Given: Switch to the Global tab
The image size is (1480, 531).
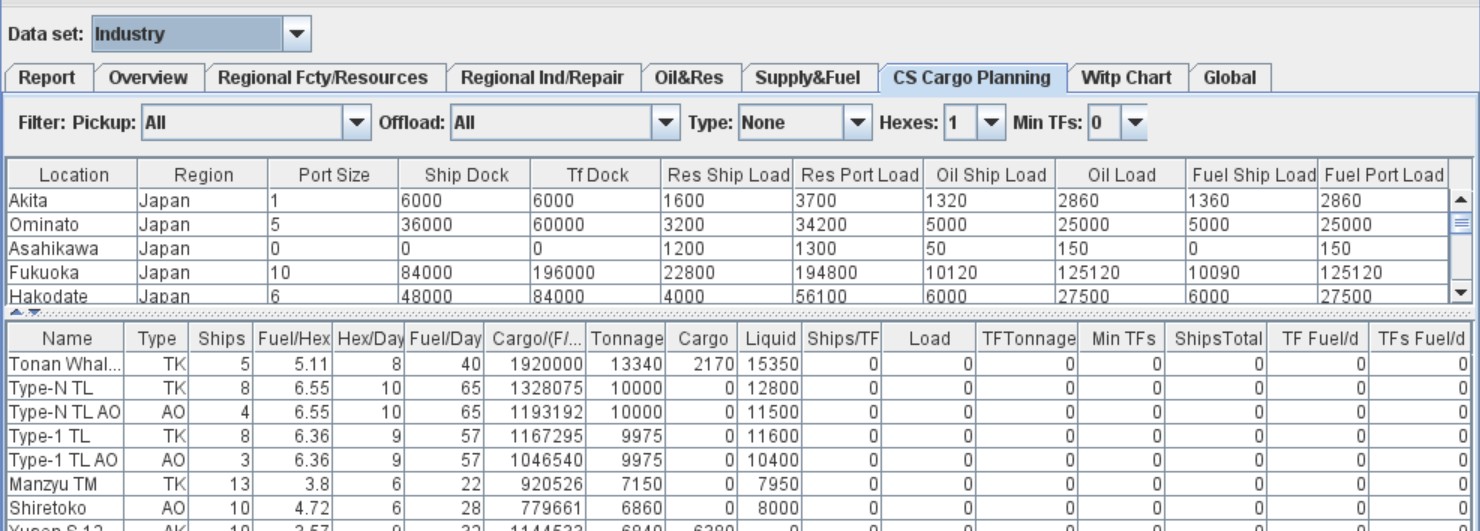Looking at the screenshot, I should click(x=1230, y=78).
